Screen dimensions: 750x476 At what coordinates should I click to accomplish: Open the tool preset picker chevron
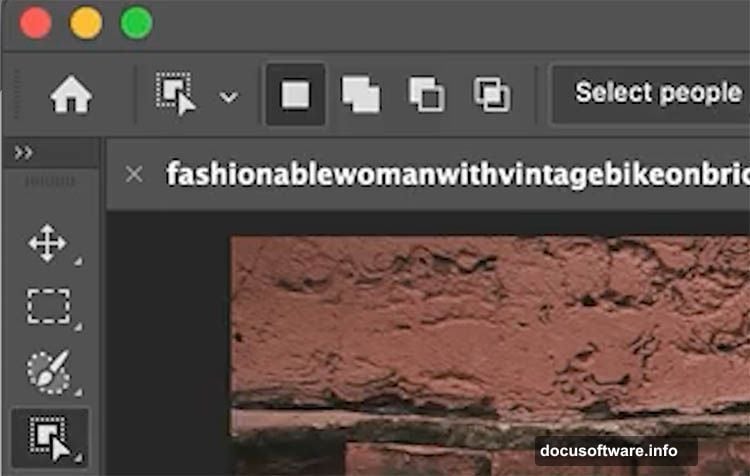(x=229, y=97)
